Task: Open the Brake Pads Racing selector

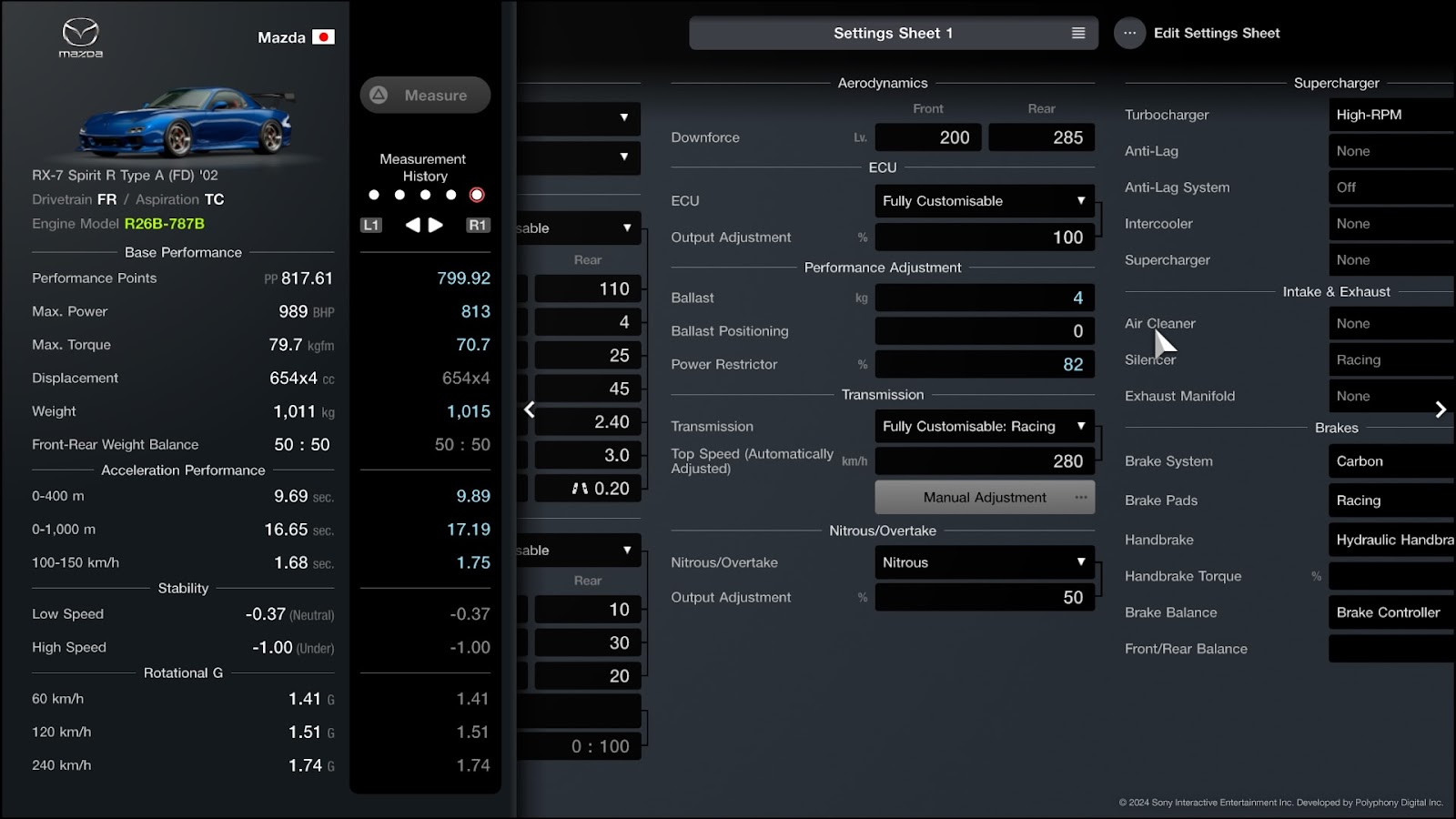Action: pos(1392,500)
